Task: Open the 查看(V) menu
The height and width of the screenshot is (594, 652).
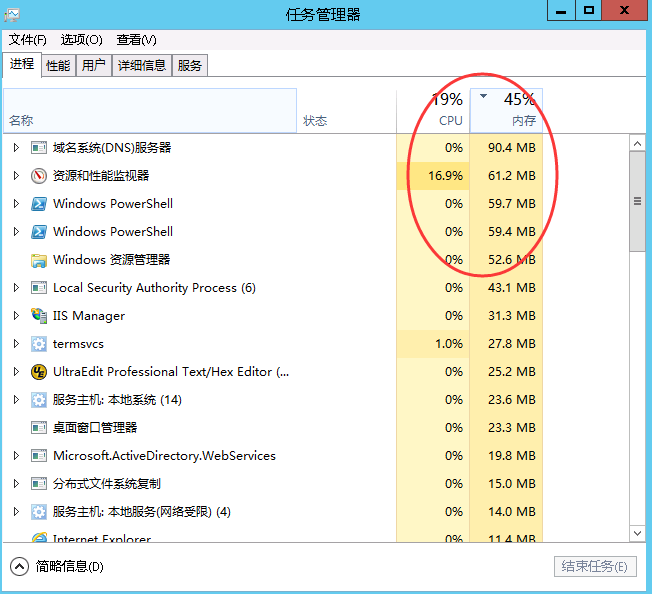Action: click(x=136, y=40)
